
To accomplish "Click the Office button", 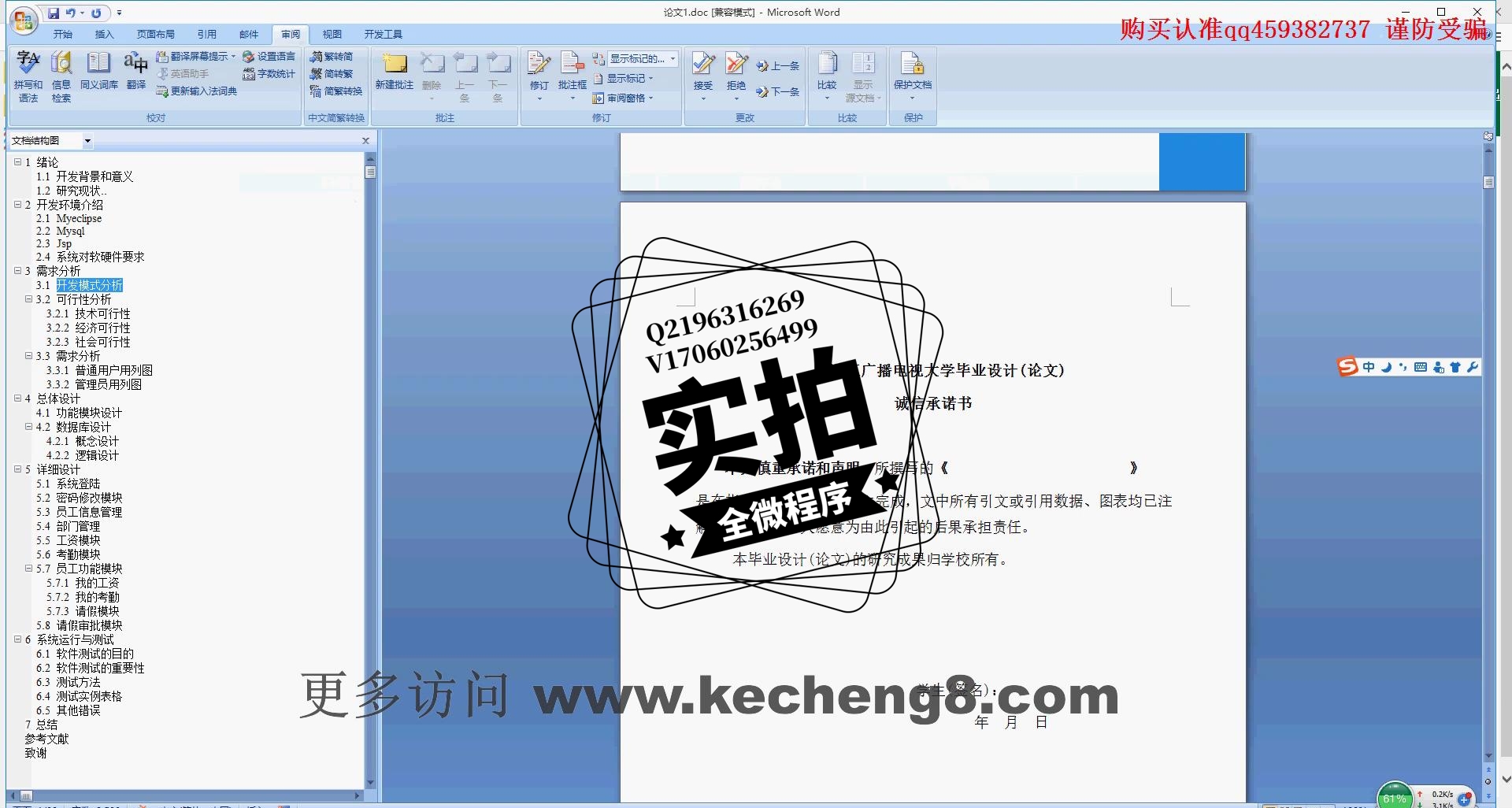I will 24,20.
